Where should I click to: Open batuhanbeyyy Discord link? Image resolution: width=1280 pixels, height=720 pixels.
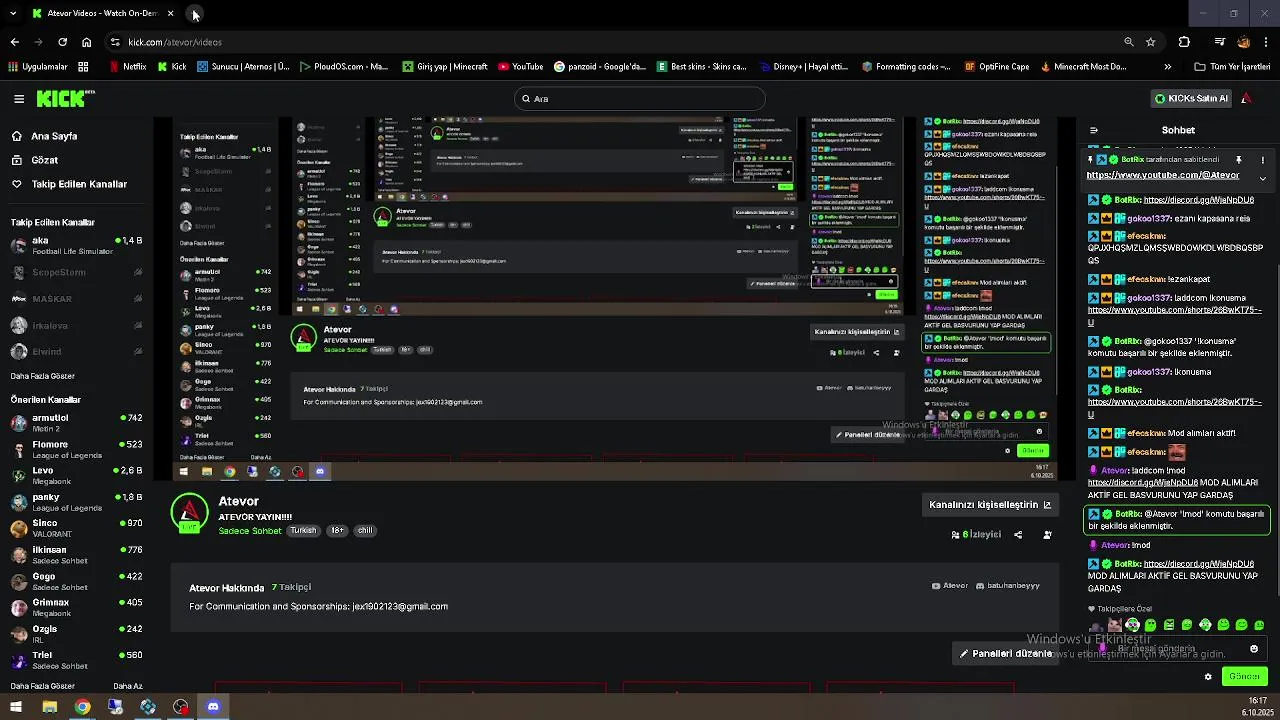pyautogui.click(x=1007, y=586)
